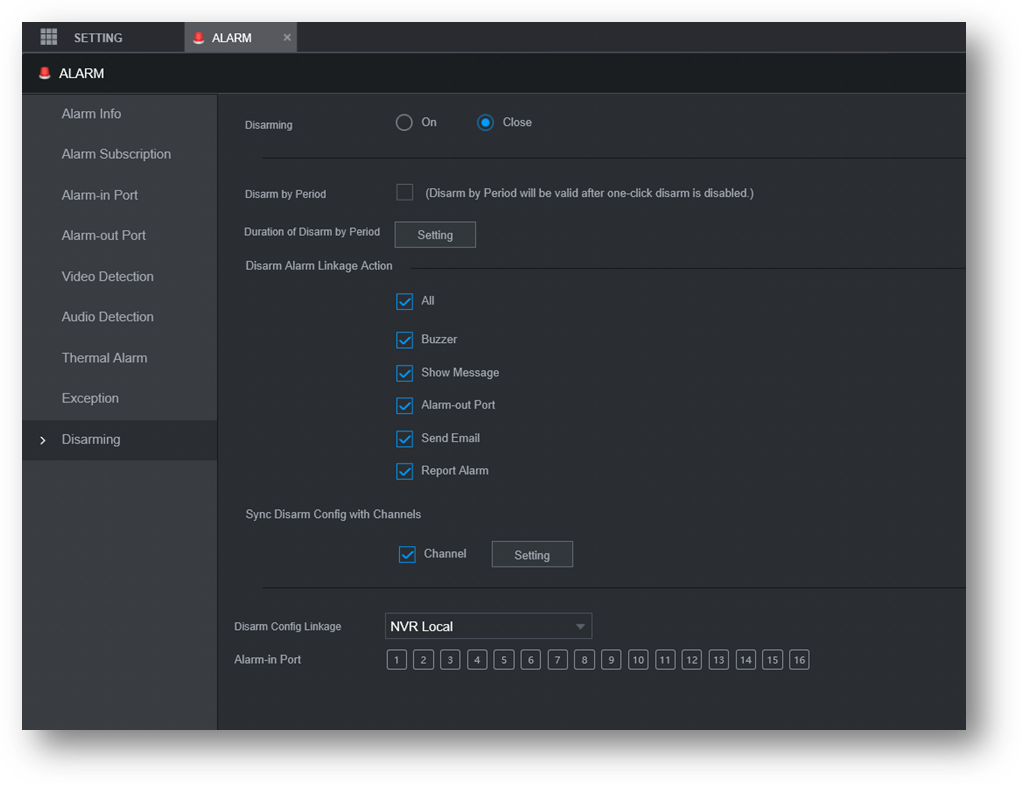Go to the Alarm Subscription section
This screenshot has height=785, width=1021.
[x=116, y=154]
